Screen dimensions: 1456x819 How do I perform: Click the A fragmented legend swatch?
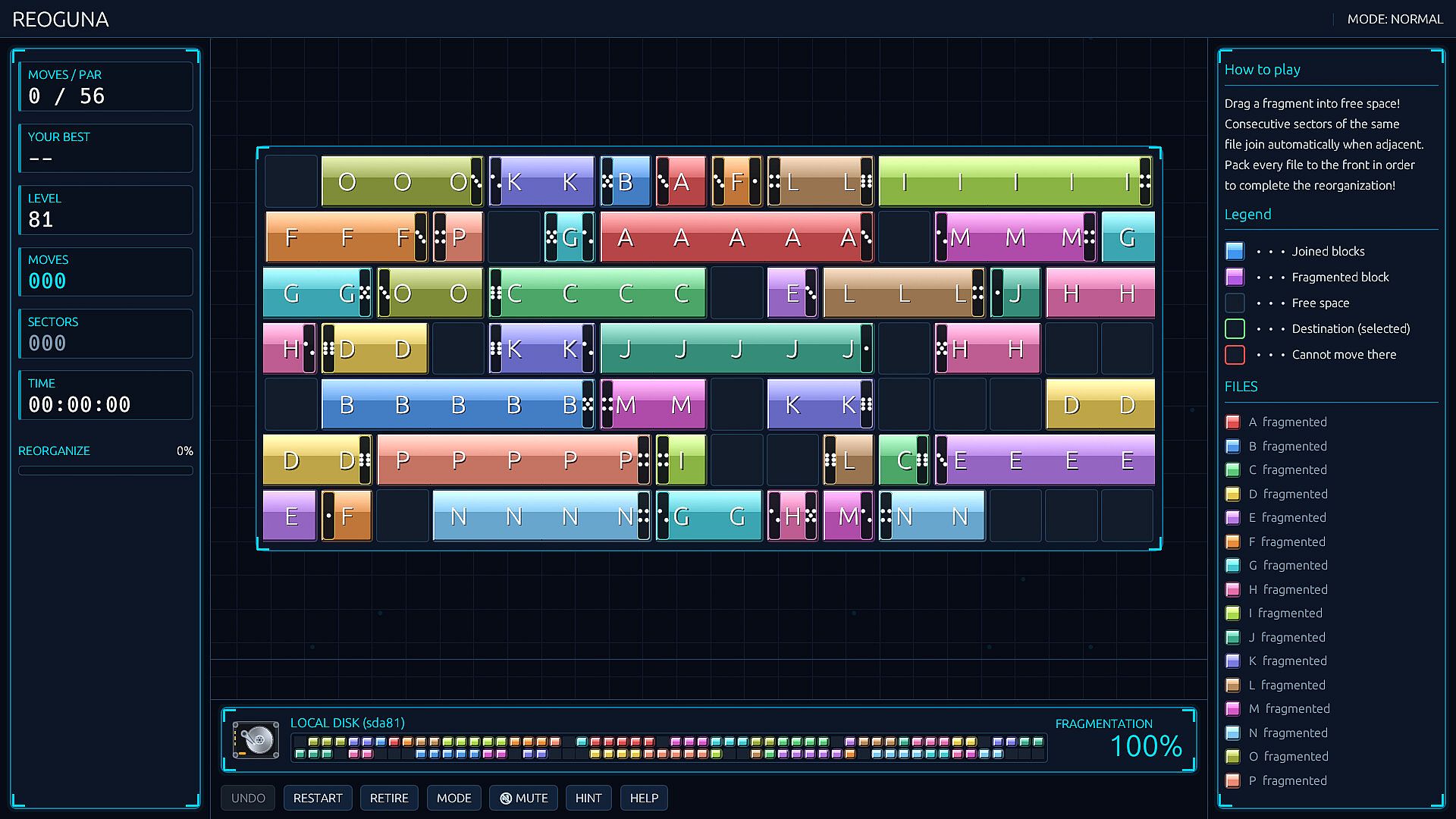tap(1233, 422)
